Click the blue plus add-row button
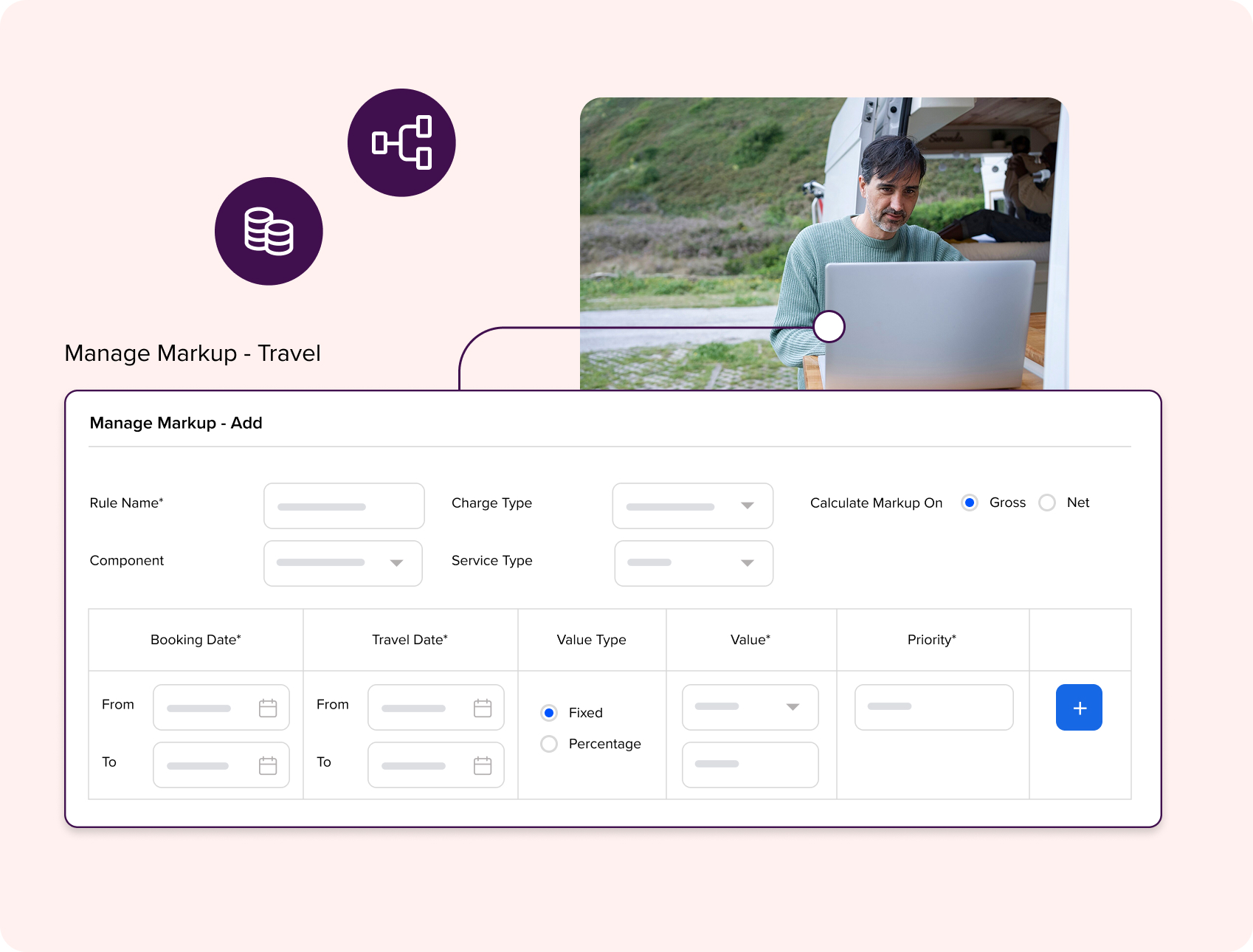1253x952 pixels. [x=1079, y=708]
